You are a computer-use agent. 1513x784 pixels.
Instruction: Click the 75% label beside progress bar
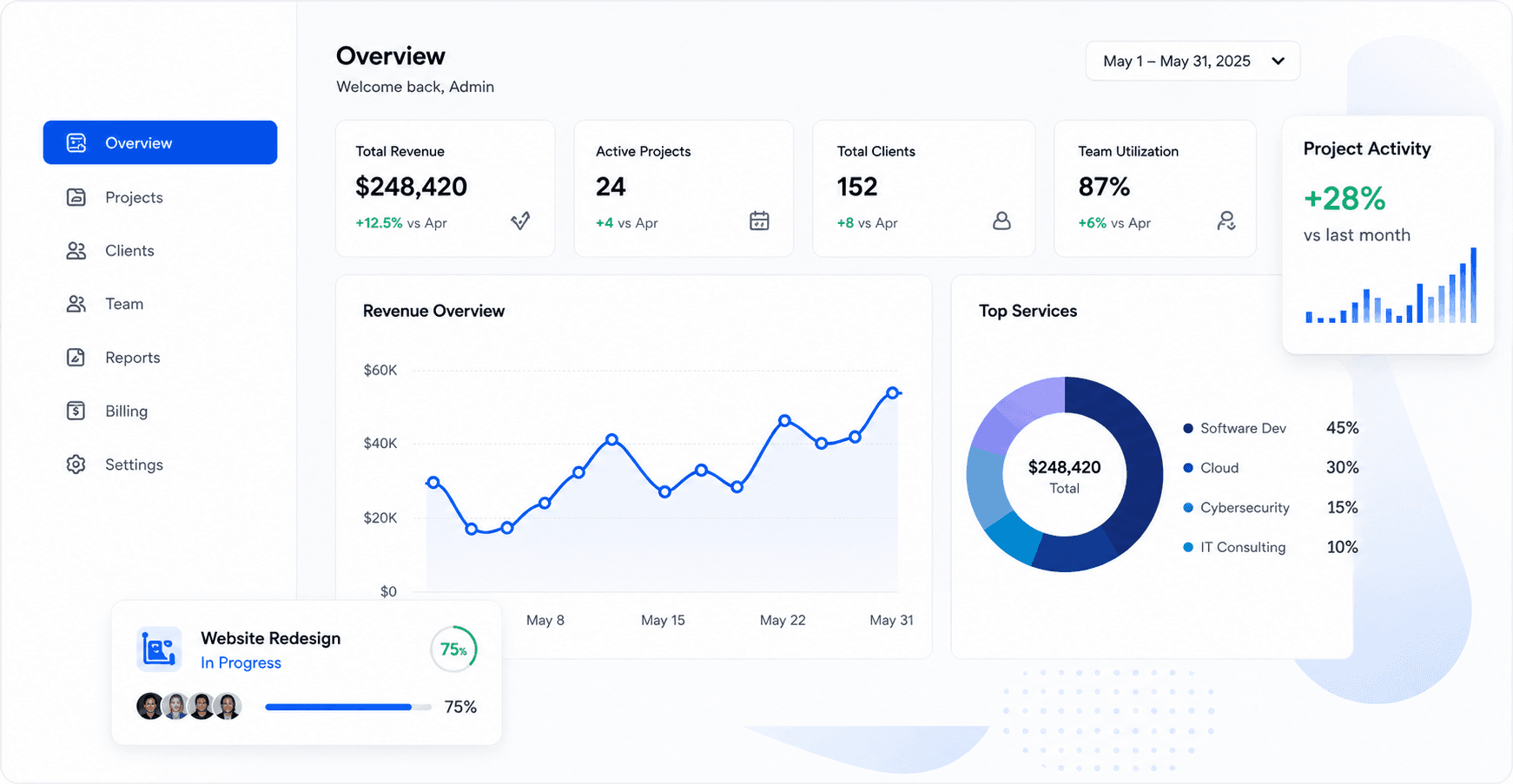tap(460, 707)
